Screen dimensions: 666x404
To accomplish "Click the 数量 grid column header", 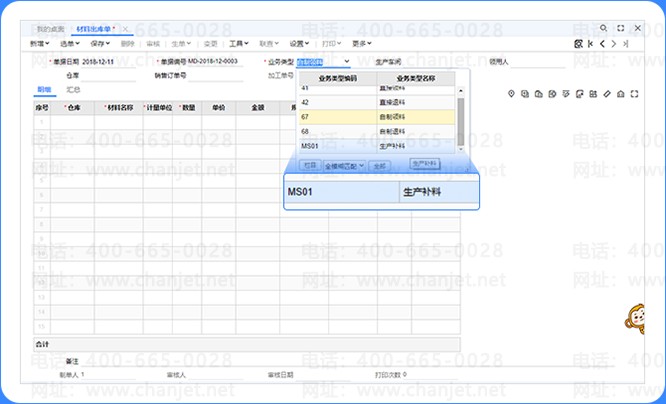I will pos(187,108).
